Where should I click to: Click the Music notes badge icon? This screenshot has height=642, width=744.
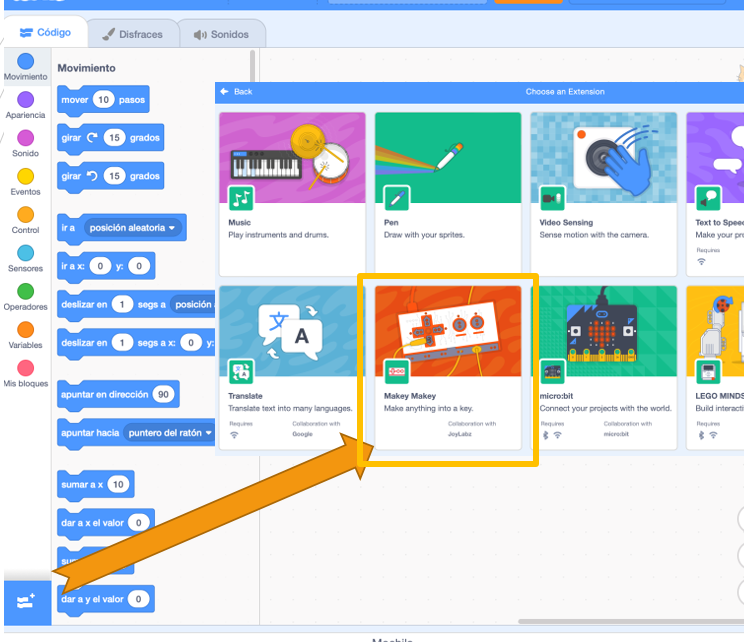(x=241, y=198)
